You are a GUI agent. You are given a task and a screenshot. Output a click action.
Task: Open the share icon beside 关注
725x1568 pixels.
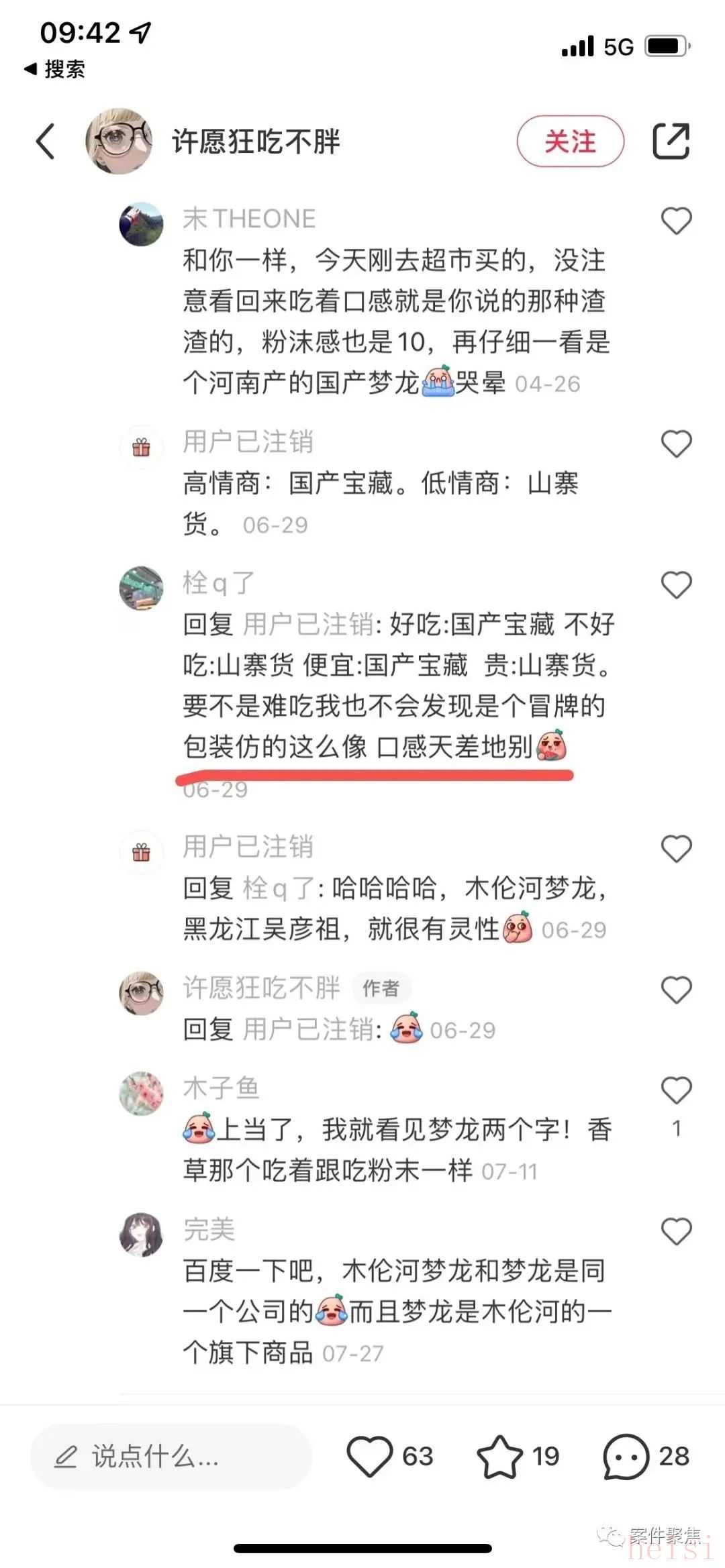(671, 141)
